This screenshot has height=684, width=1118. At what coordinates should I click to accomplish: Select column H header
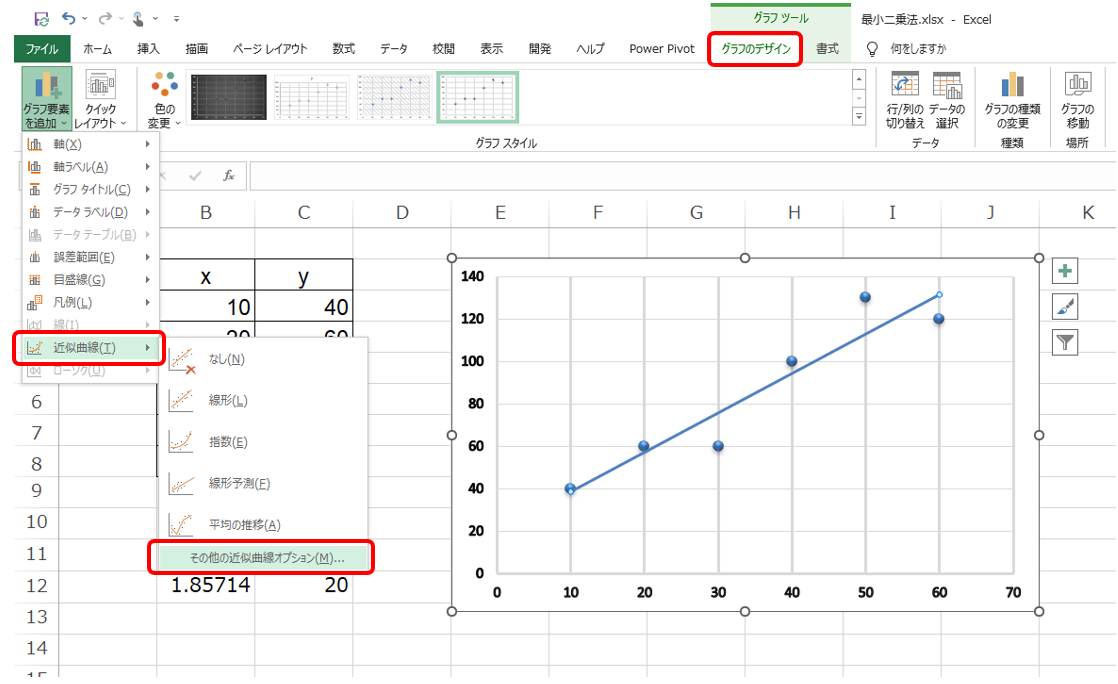tap(794, 213)
